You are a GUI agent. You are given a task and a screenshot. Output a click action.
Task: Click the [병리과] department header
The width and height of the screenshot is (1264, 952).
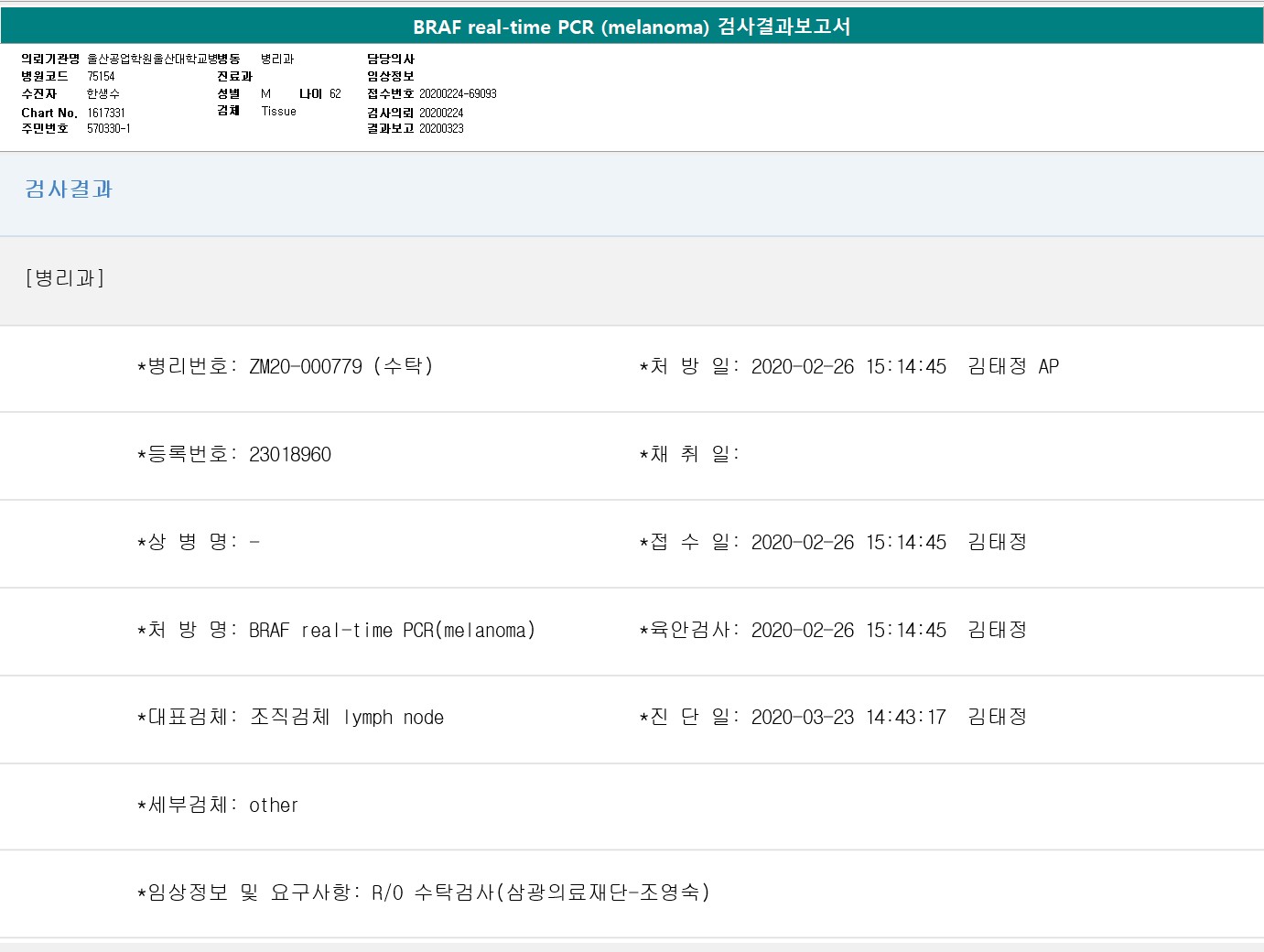click(65, 278)
